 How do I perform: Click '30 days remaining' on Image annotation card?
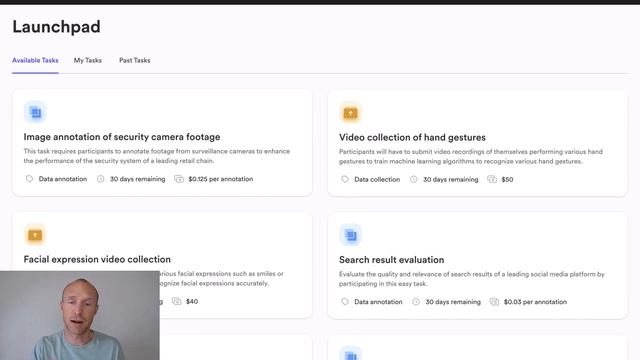click(x=138, y=179)
